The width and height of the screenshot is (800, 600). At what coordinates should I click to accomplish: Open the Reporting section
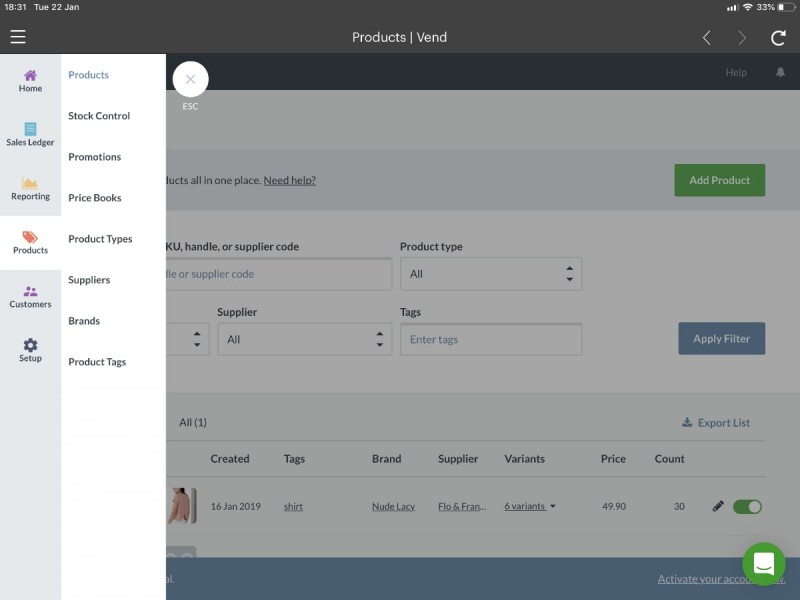click(x=30, y=189)
